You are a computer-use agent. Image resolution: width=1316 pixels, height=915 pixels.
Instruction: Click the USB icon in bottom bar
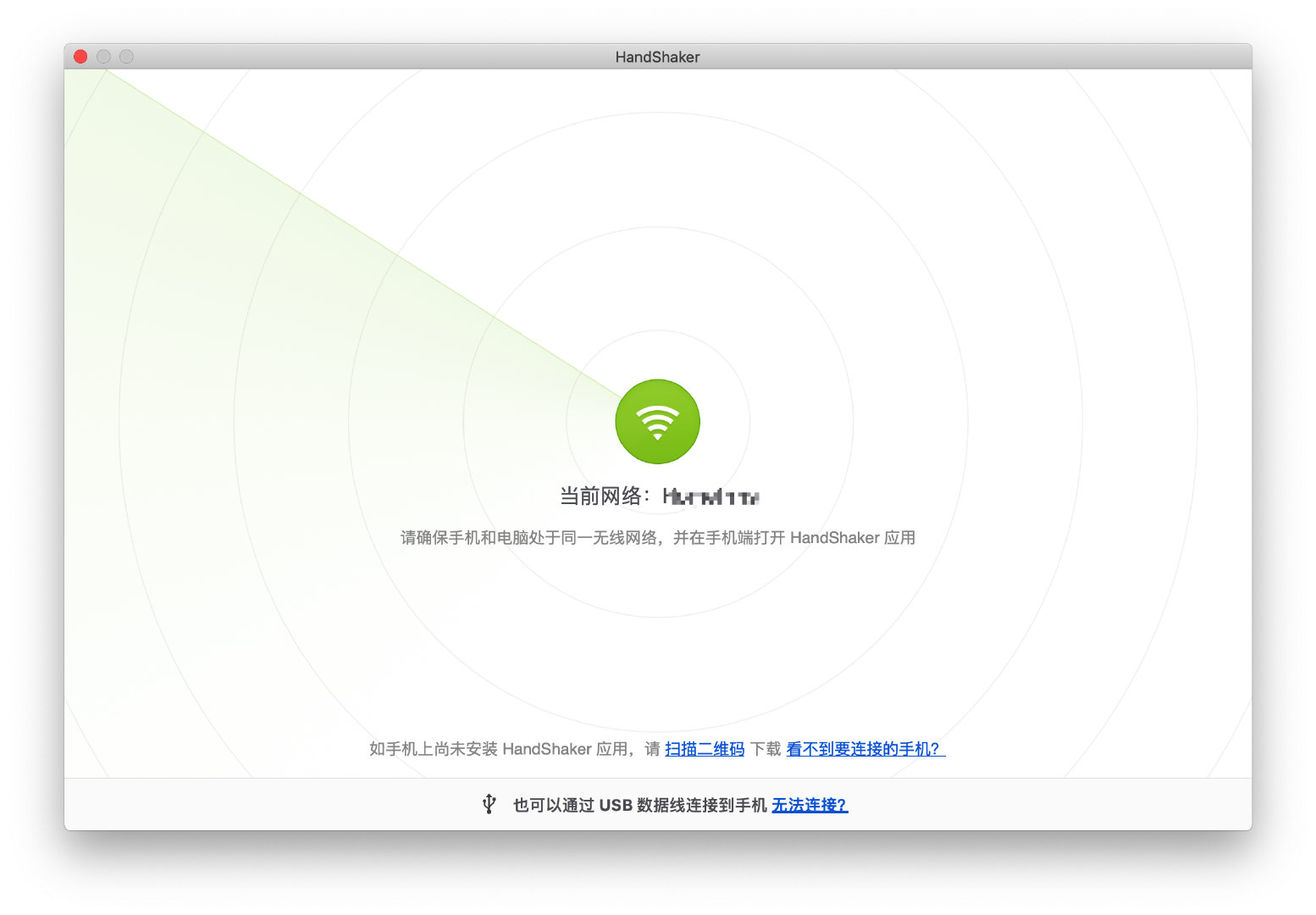(x=489, y=804)
